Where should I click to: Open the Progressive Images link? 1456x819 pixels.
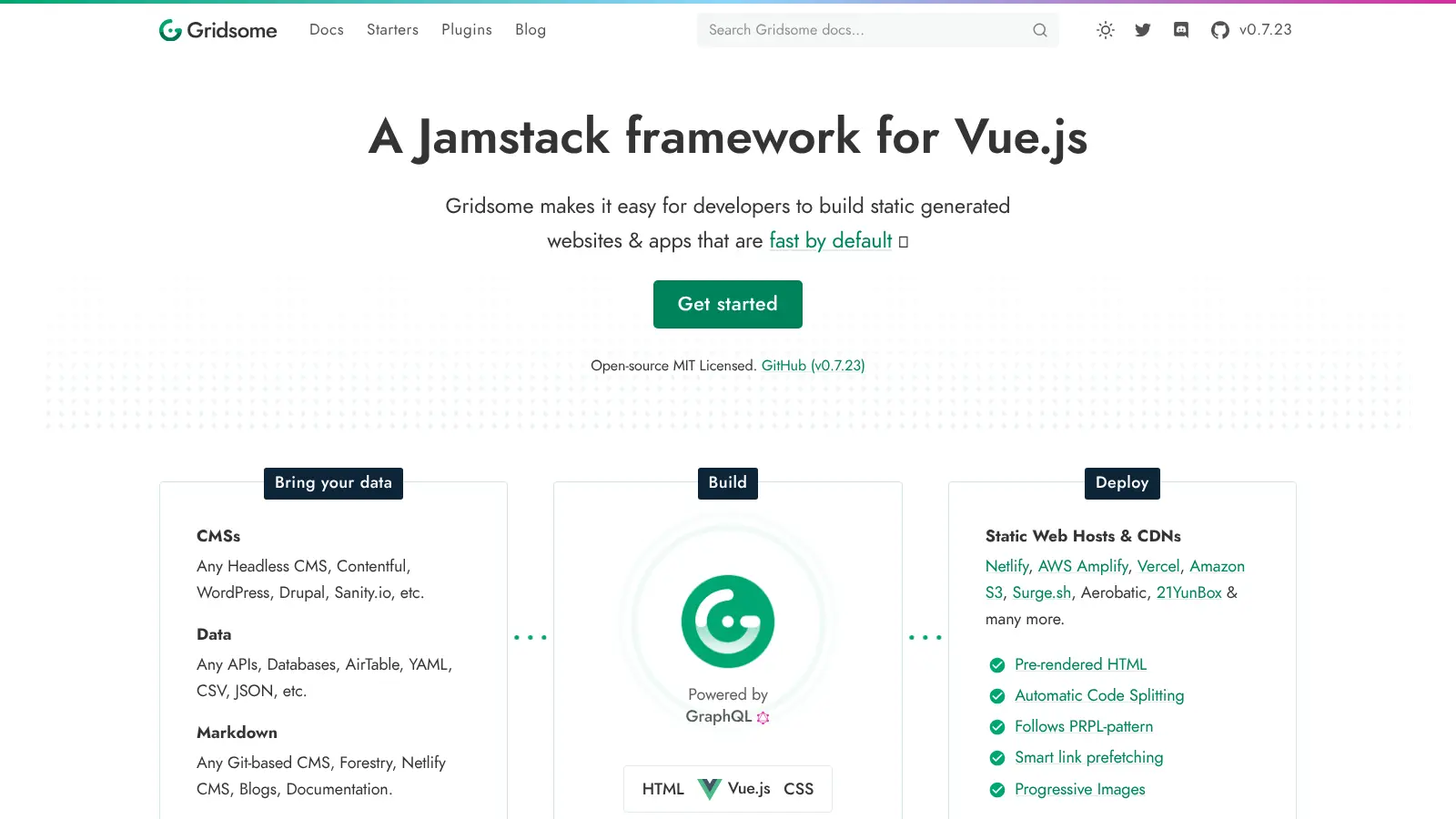tap(1080, 790)
